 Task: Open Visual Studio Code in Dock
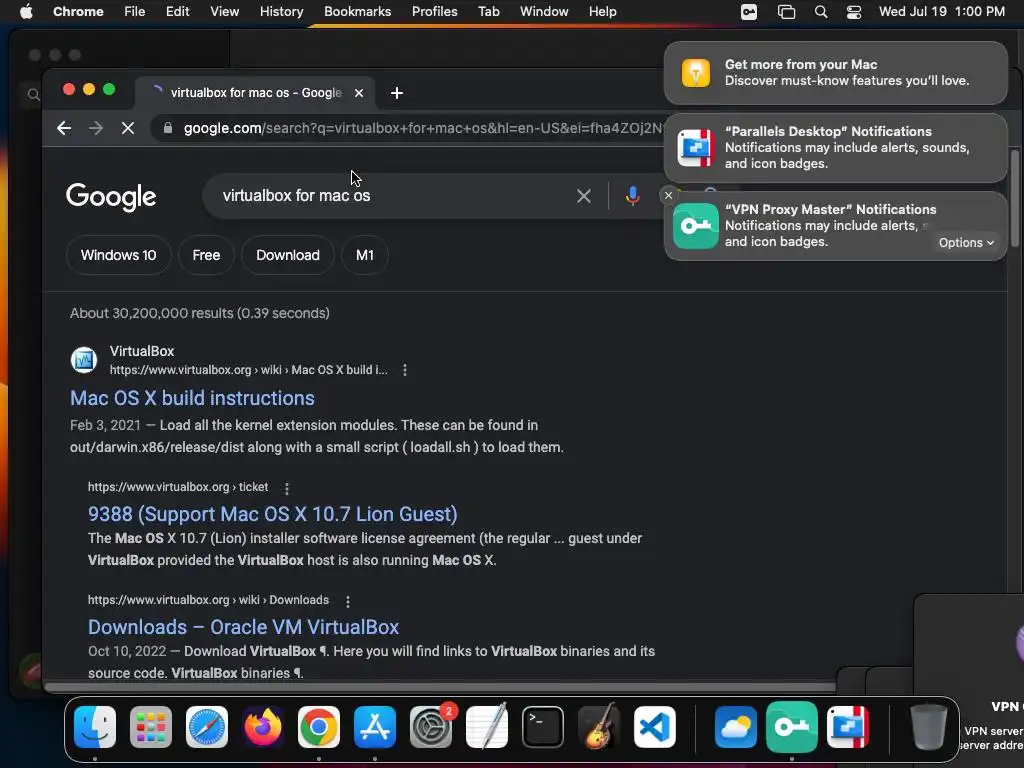click(x=655, y=726)
